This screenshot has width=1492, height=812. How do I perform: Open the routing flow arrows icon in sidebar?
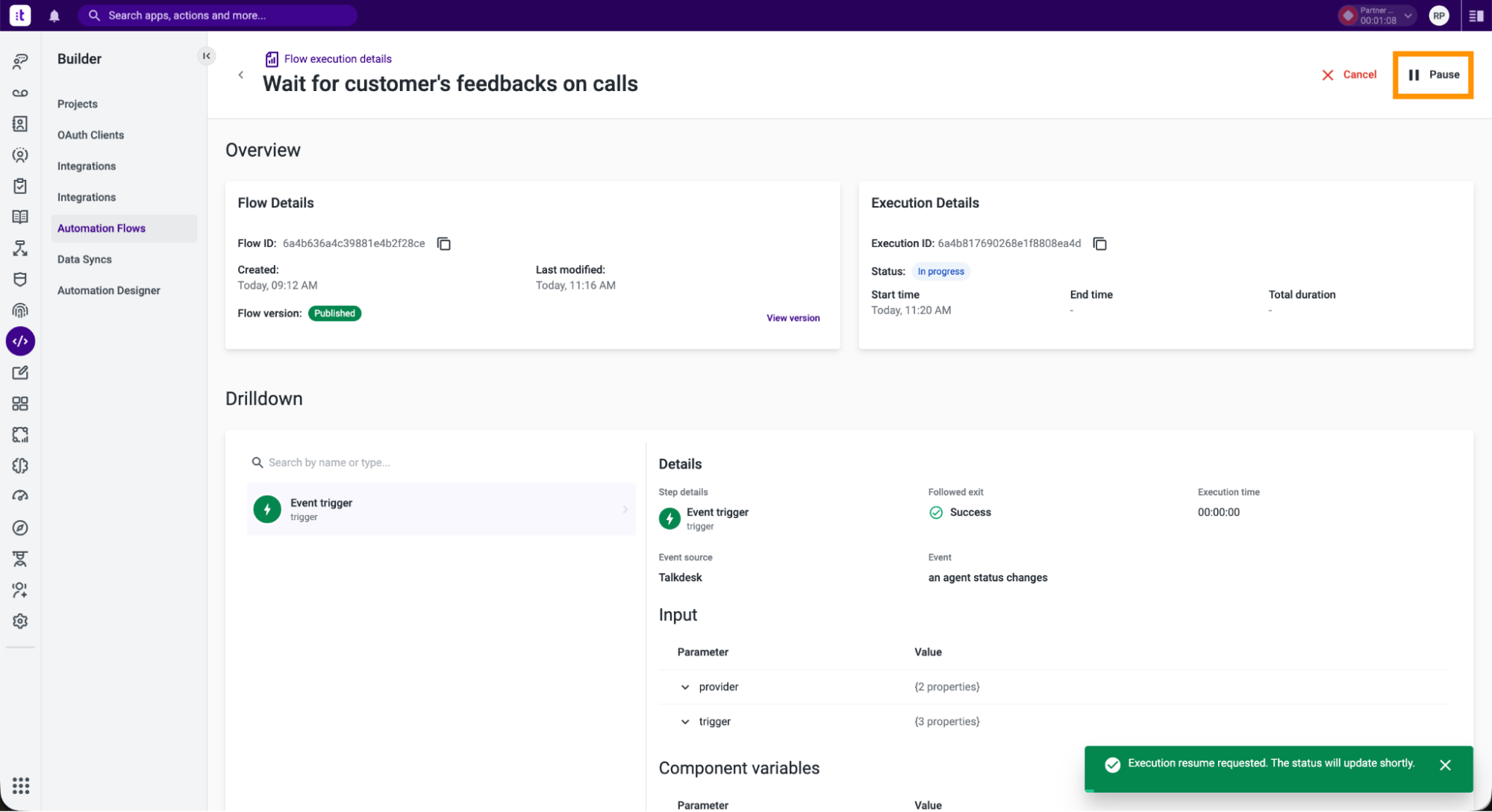[x=20, y=249]
